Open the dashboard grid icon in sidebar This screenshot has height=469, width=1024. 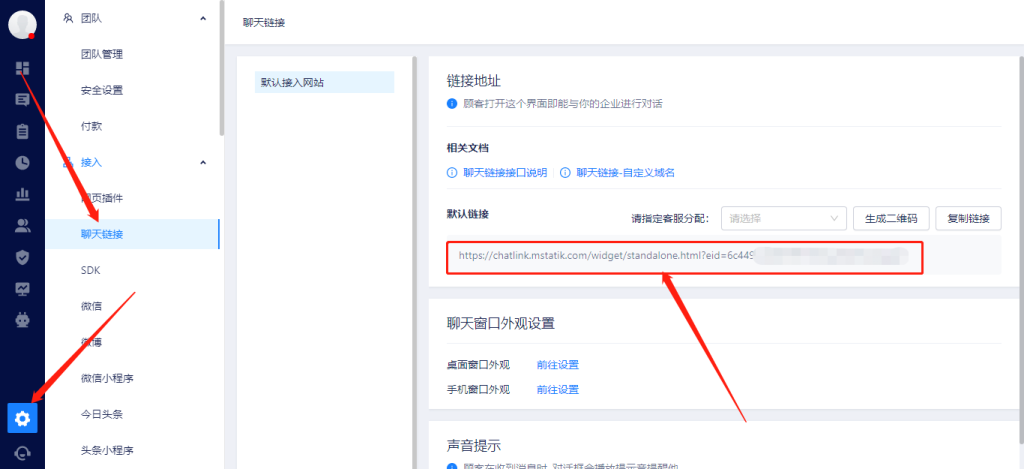(x=22, y=68)
